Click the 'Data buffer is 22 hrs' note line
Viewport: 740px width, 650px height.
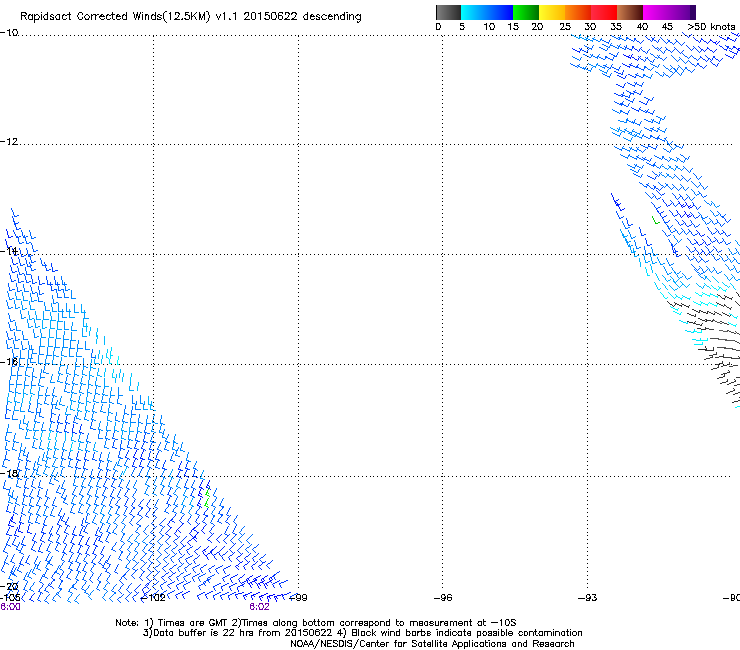(362, 633)
